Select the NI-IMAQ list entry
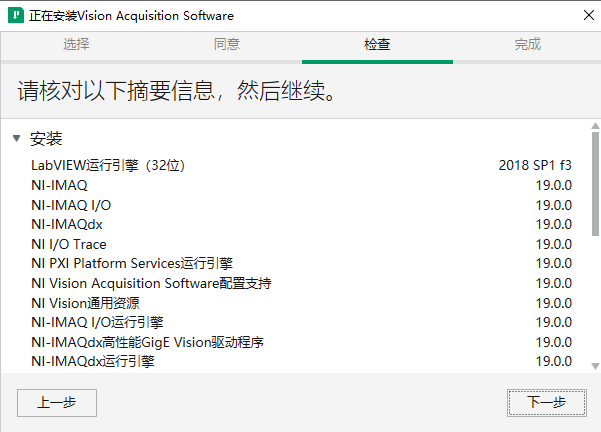The width and height of the screenshot is (601, 432). 59,185
